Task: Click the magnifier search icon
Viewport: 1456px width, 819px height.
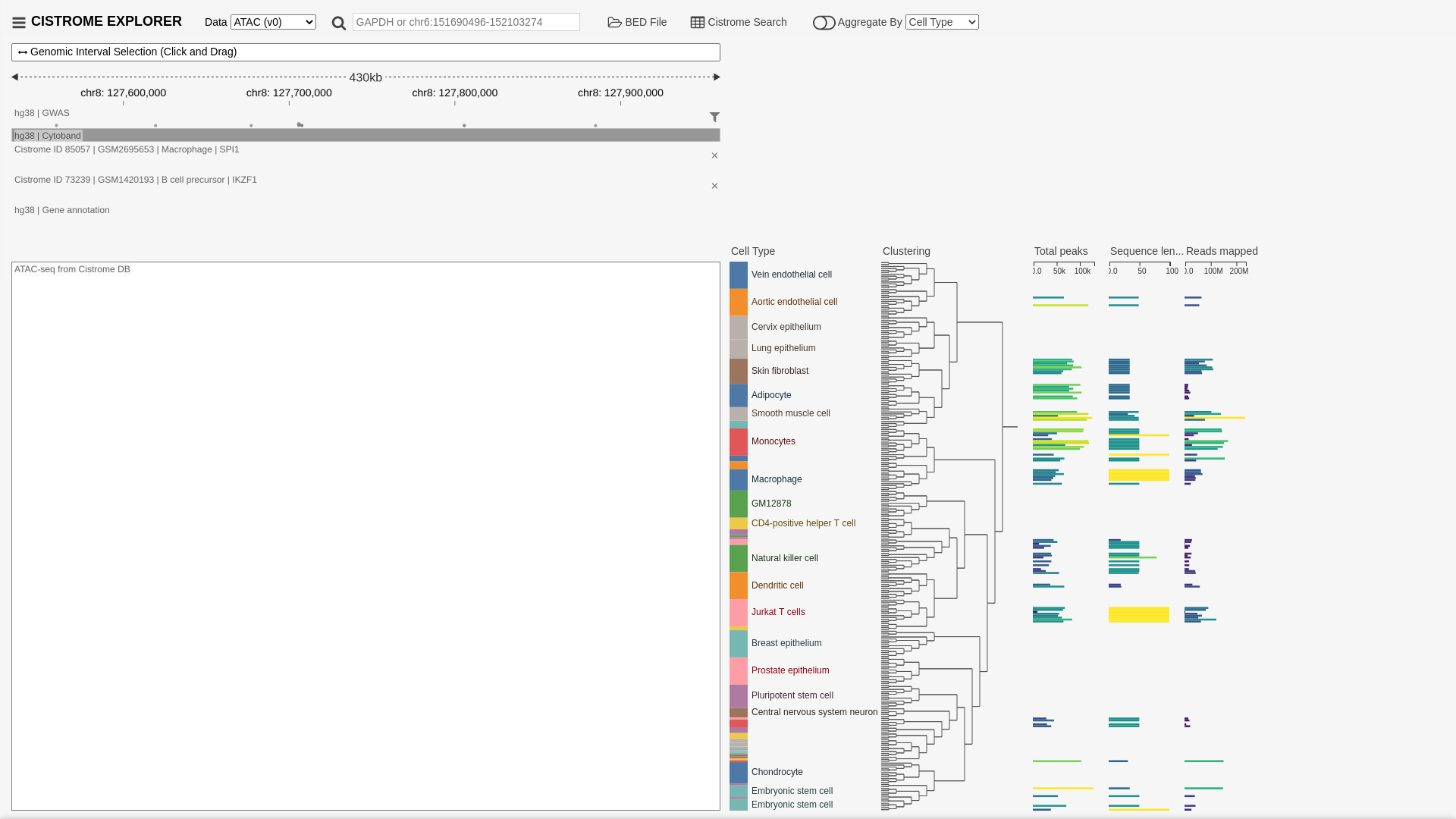Action: pyautogui.click(x=339, y=24)
